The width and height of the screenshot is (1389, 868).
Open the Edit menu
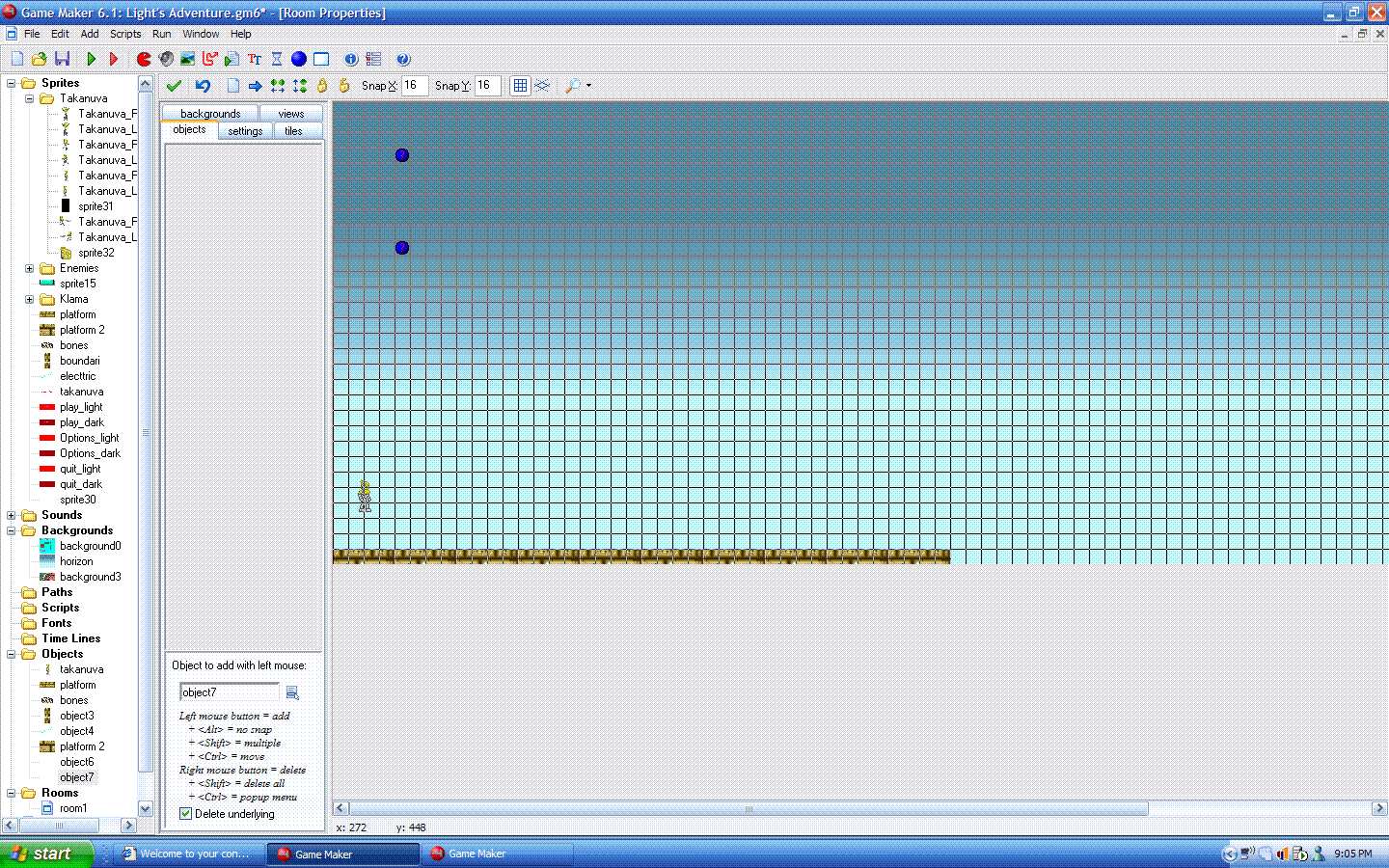[60, 34]
